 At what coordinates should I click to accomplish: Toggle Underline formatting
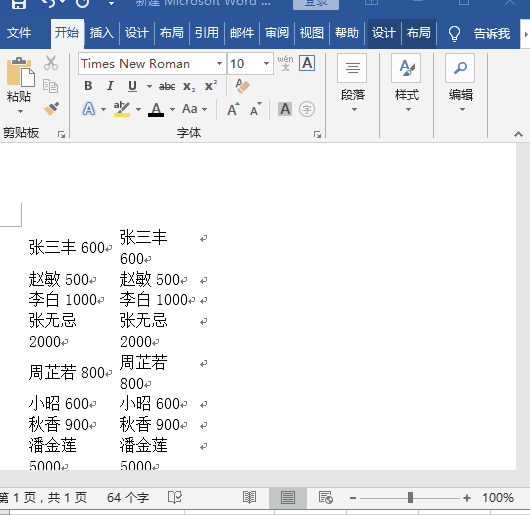click(132, 86)
